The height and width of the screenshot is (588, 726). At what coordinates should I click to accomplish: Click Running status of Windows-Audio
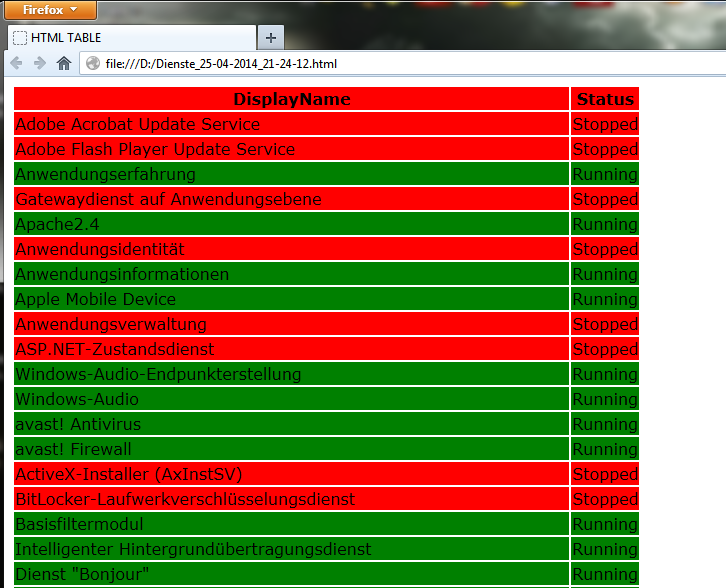coord(605,399)
